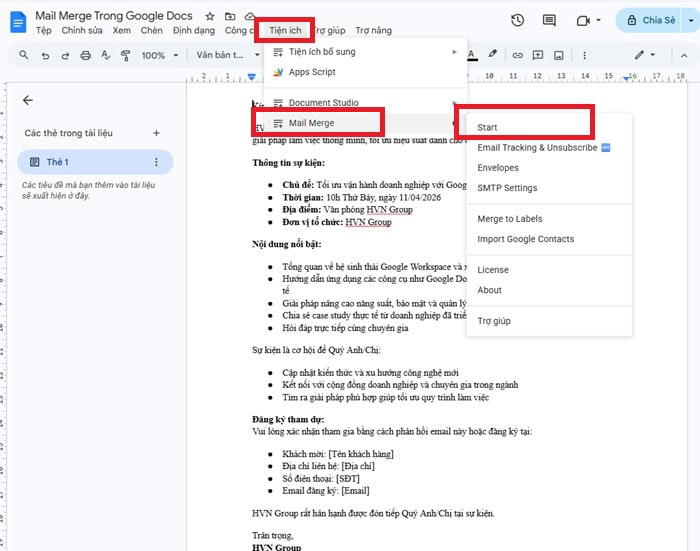Choose Envelopes in the submenu
Image resolution: width=700 pixels, height=551 pixels.
pos(549,168)
